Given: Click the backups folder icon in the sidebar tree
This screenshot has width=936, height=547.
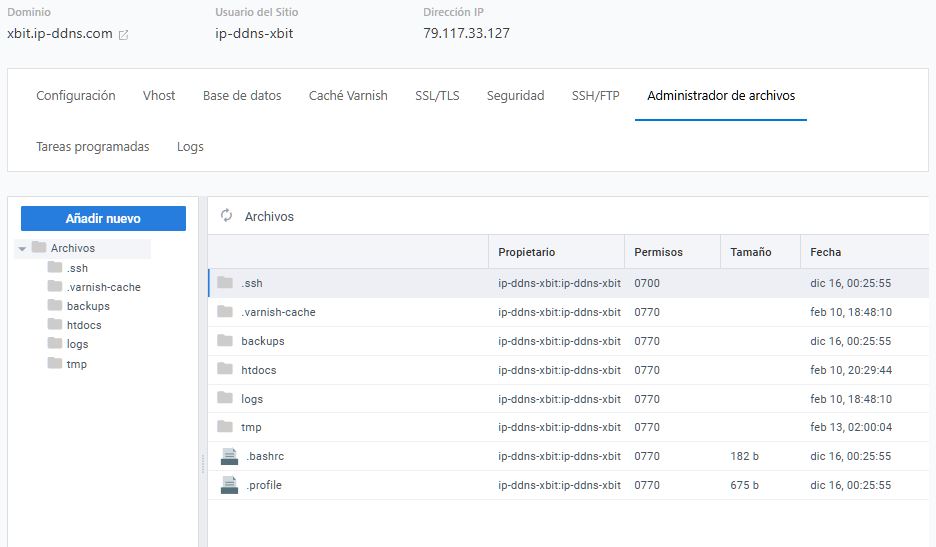Looking at the screenshot, I should (x=55, y=305).
